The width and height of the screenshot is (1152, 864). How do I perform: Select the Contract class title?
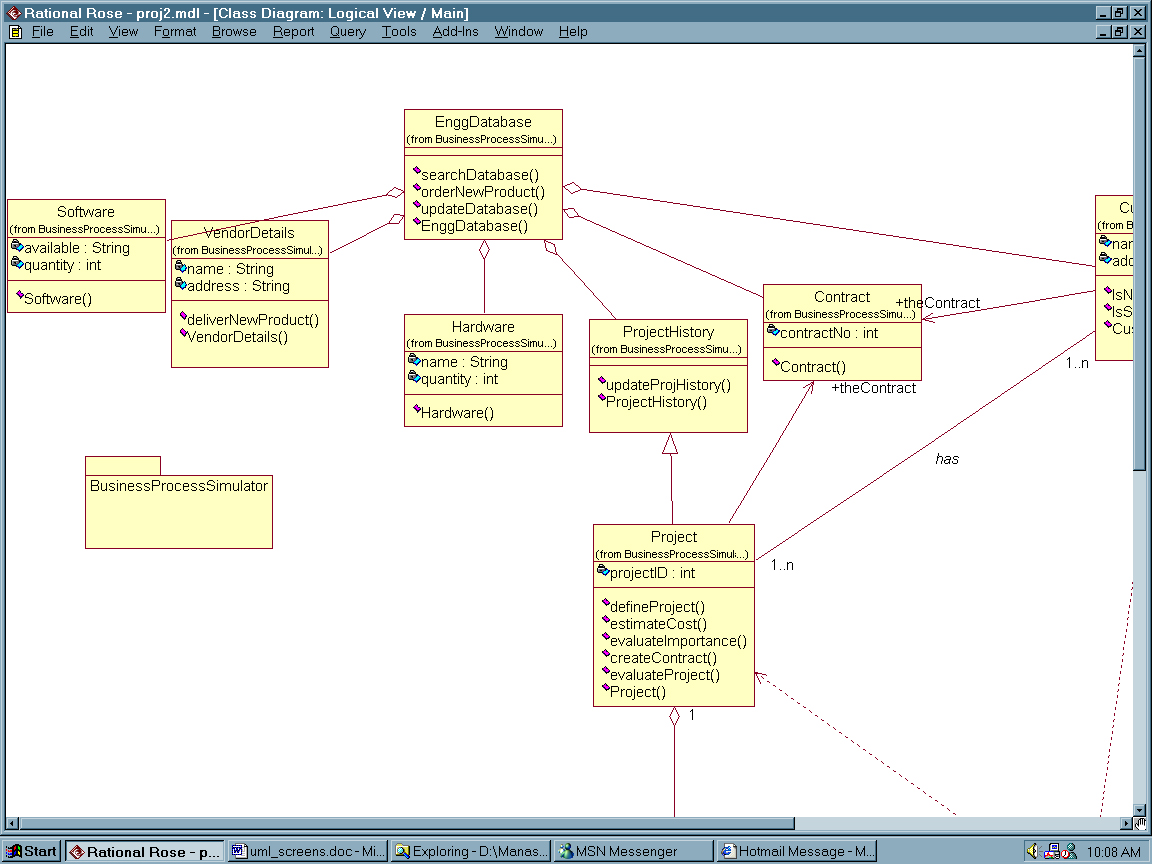(842, 297)
